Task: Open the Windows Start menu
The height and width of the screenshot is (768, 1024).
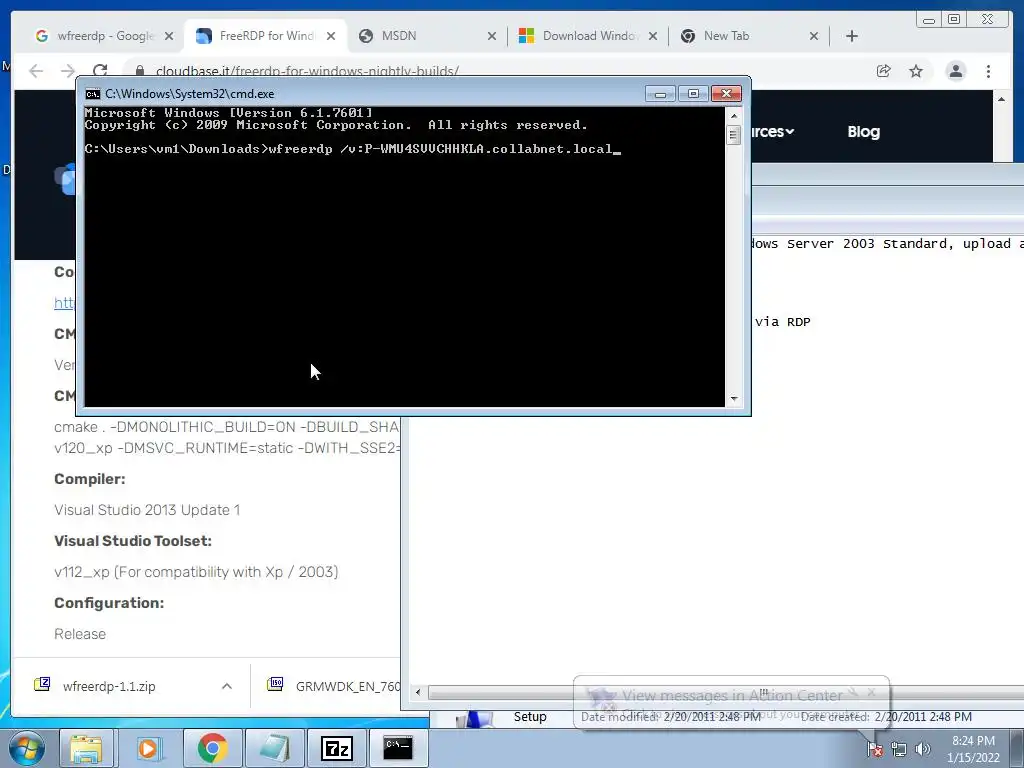Action: click(26, 748)
